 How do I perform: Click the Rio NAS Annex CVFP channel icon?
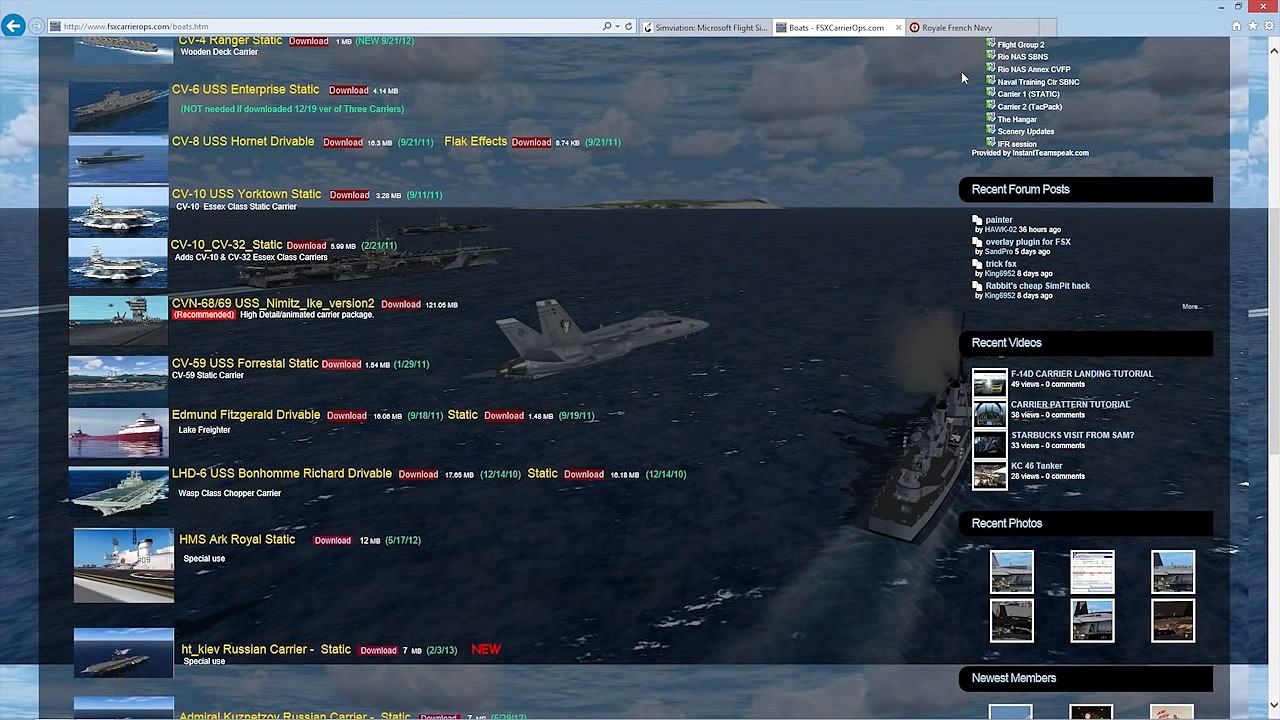(x=990, y=69)
